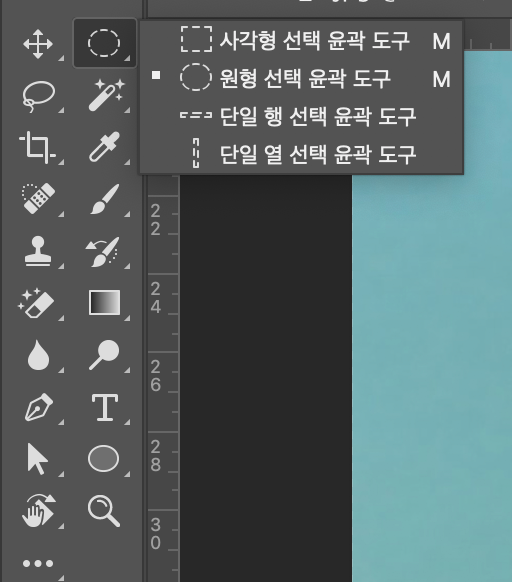
Task: Choose 단일 열 선택 윤곽 도구
Action: coord(301,154)
